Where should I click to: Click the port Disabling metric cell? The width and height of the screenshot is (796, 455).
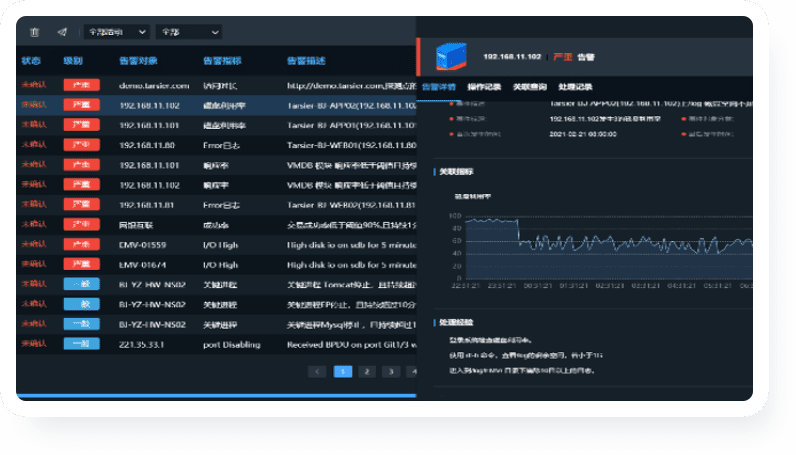(x=232, y=344)
